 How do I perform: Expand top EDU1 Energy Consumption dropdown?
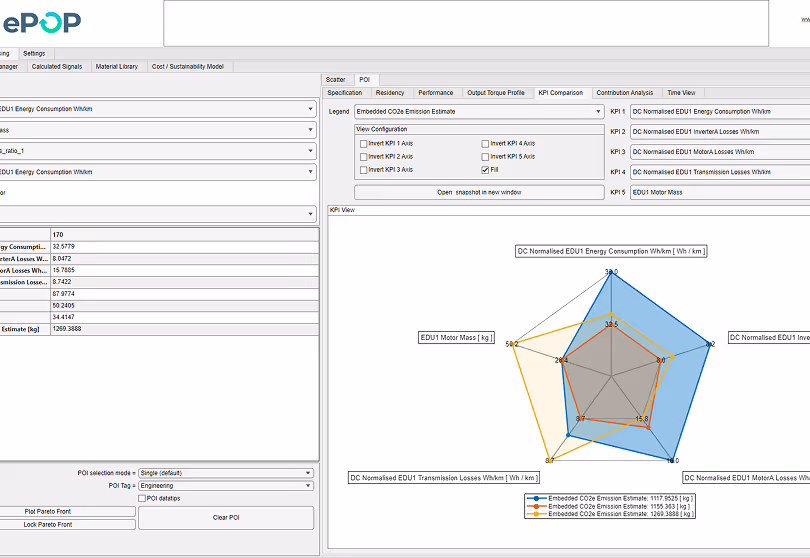[158, 109]
